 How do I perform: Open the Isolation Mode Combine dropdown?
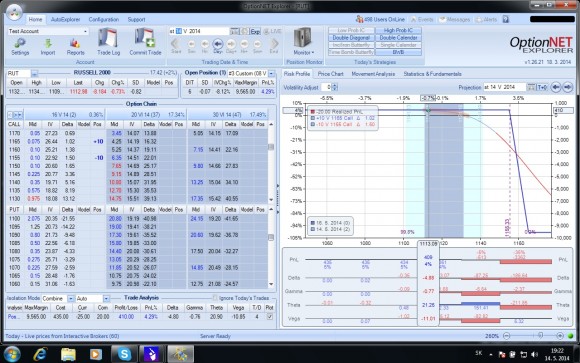click(71, 298)
